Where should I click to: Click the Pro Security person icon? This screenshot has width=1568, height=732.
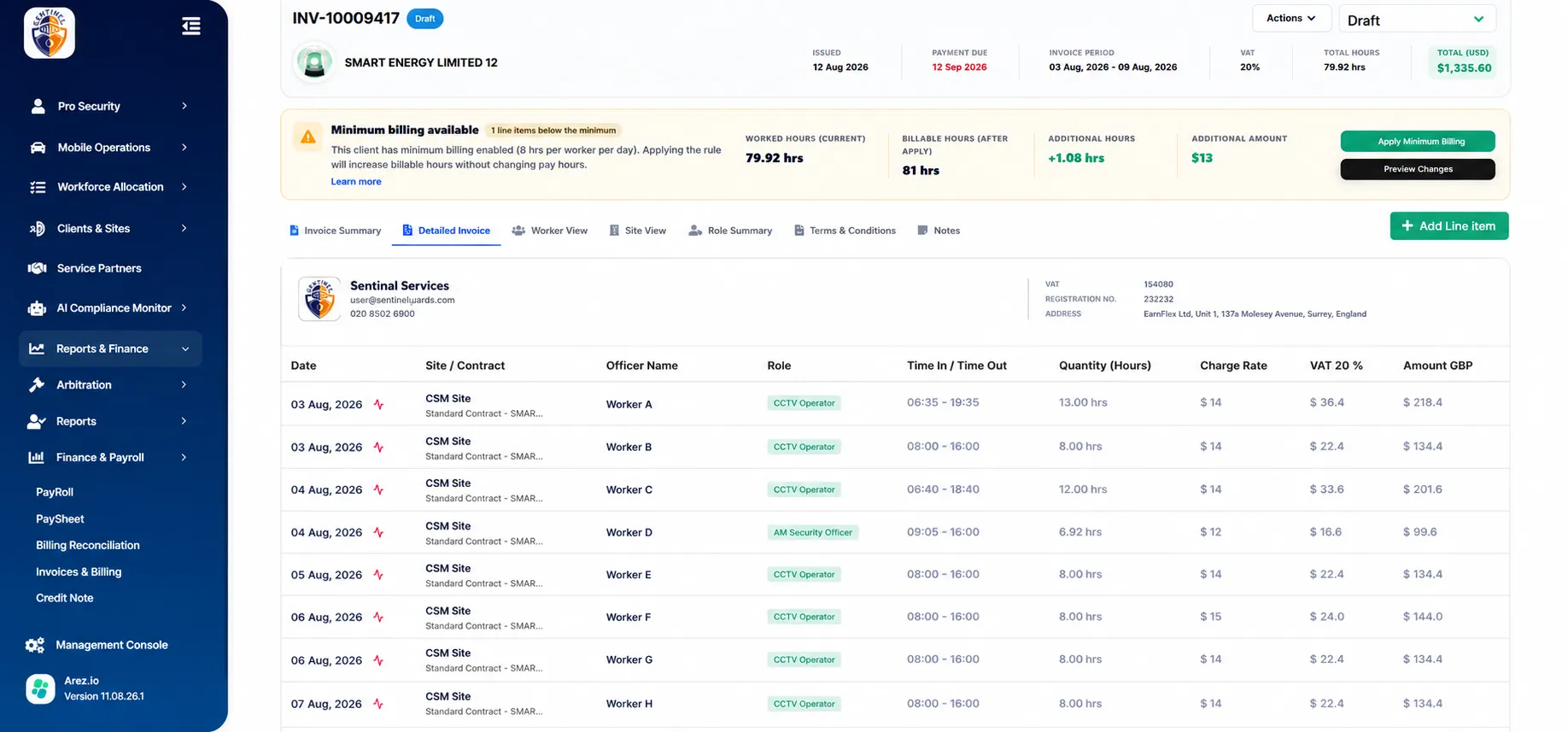click(x=38, y=106)
